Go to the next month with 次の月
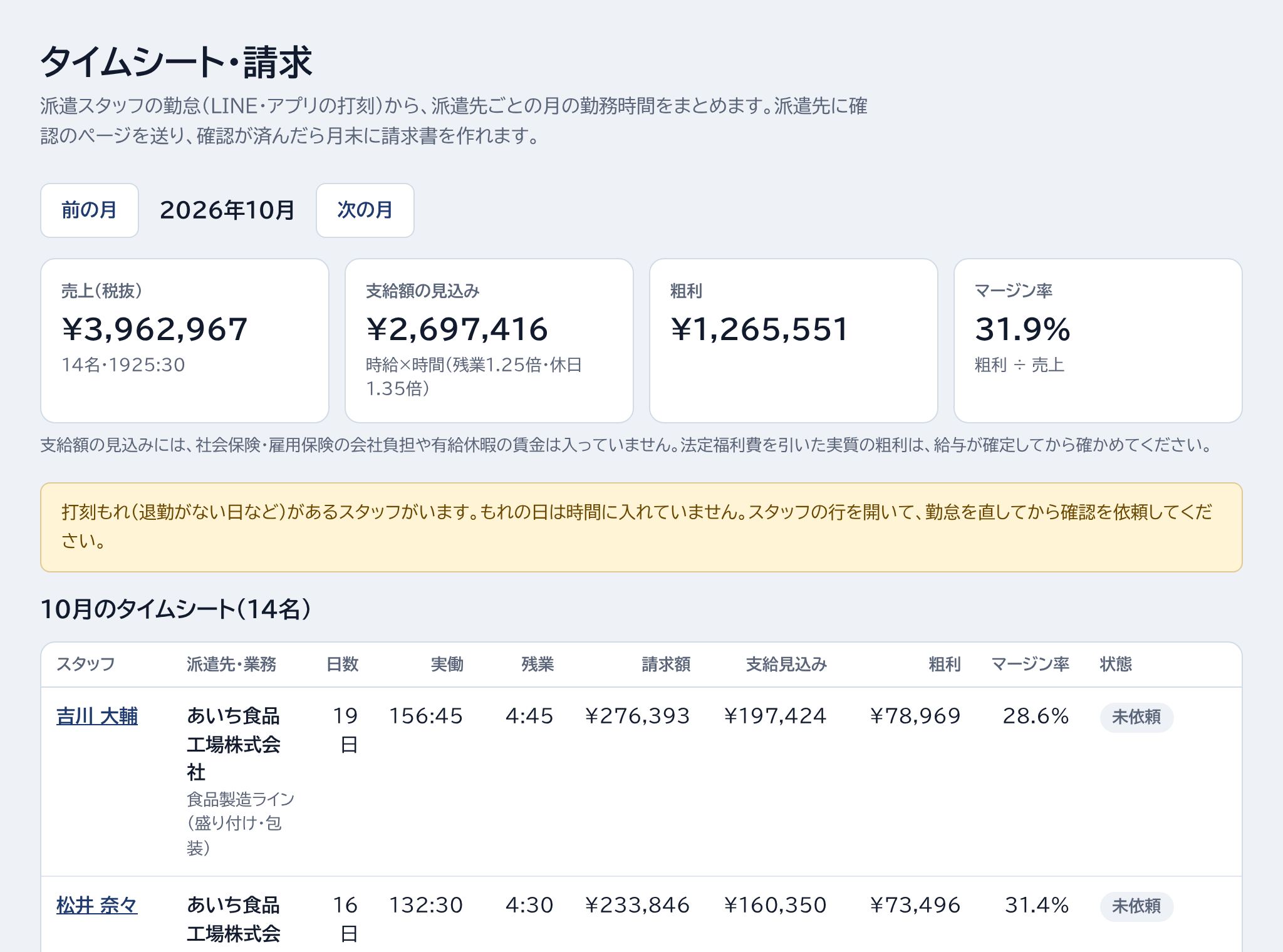This screenshot has height=952, width=1283. (365, 210)
